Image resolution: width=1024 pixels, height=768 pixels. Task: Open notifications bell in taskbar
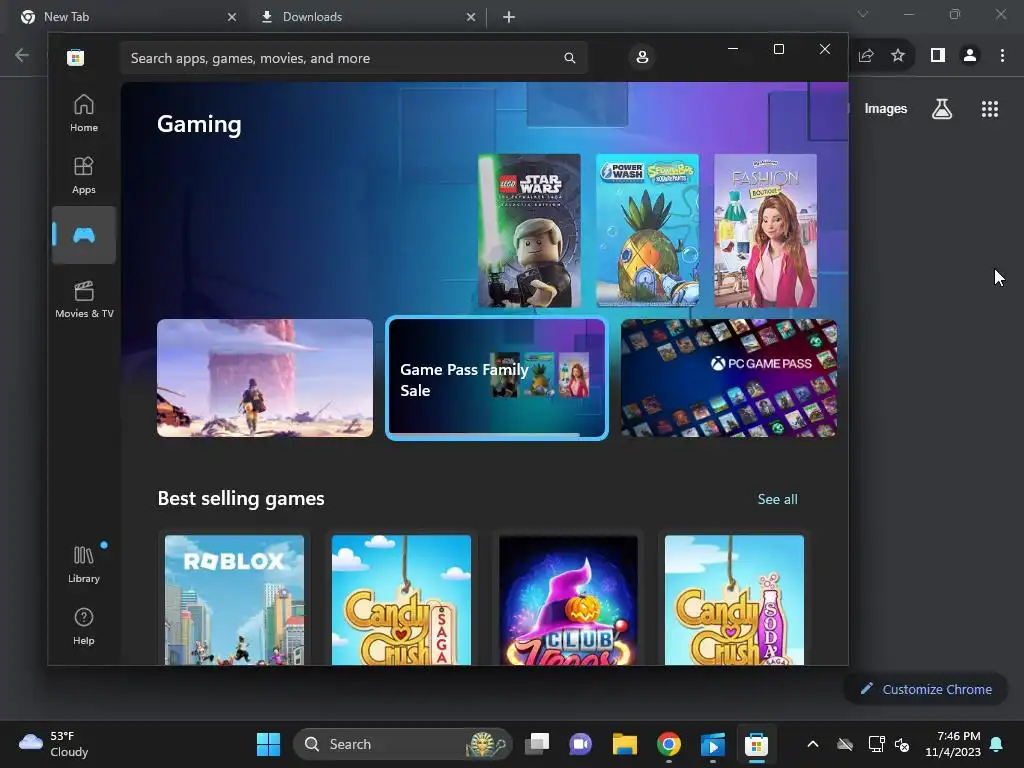click(997, 744)
